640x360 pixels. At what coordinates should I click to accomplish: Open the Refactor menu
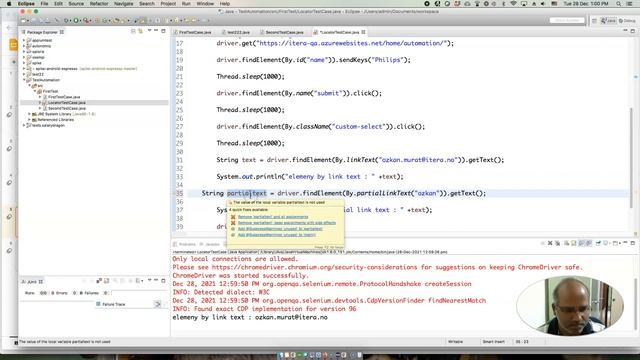(99, 4)
